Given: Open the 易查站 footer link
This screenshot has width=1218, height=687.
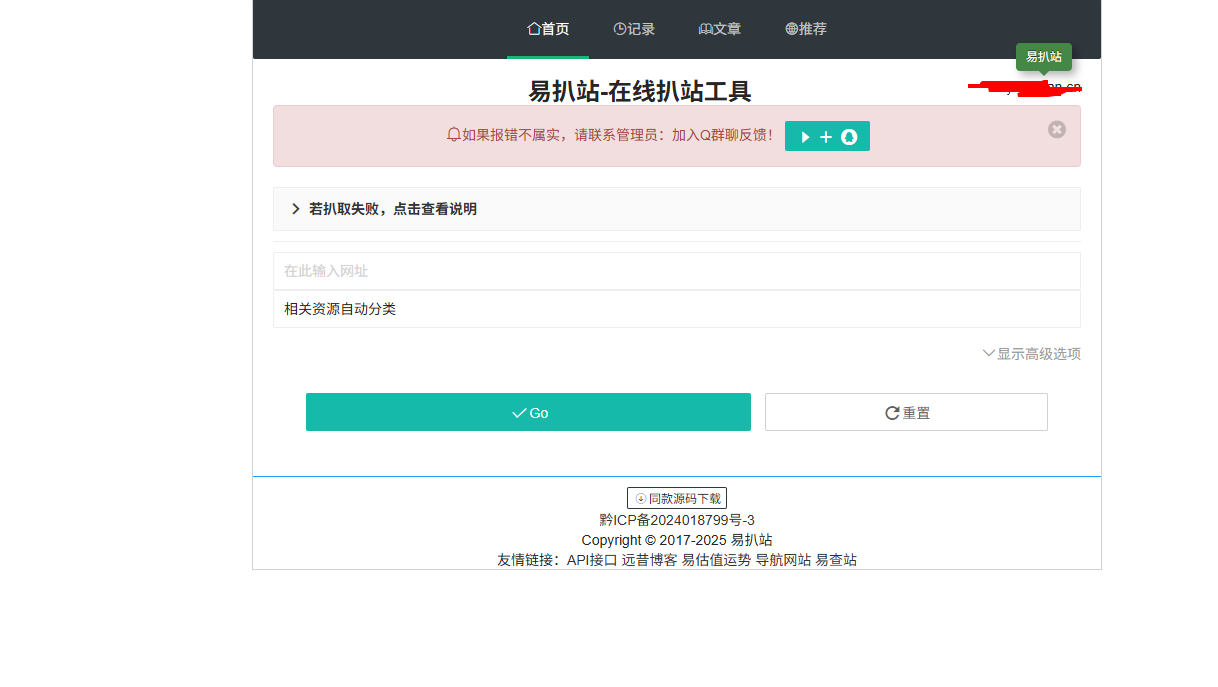Looking at the screenshot, I should [836, 560].
